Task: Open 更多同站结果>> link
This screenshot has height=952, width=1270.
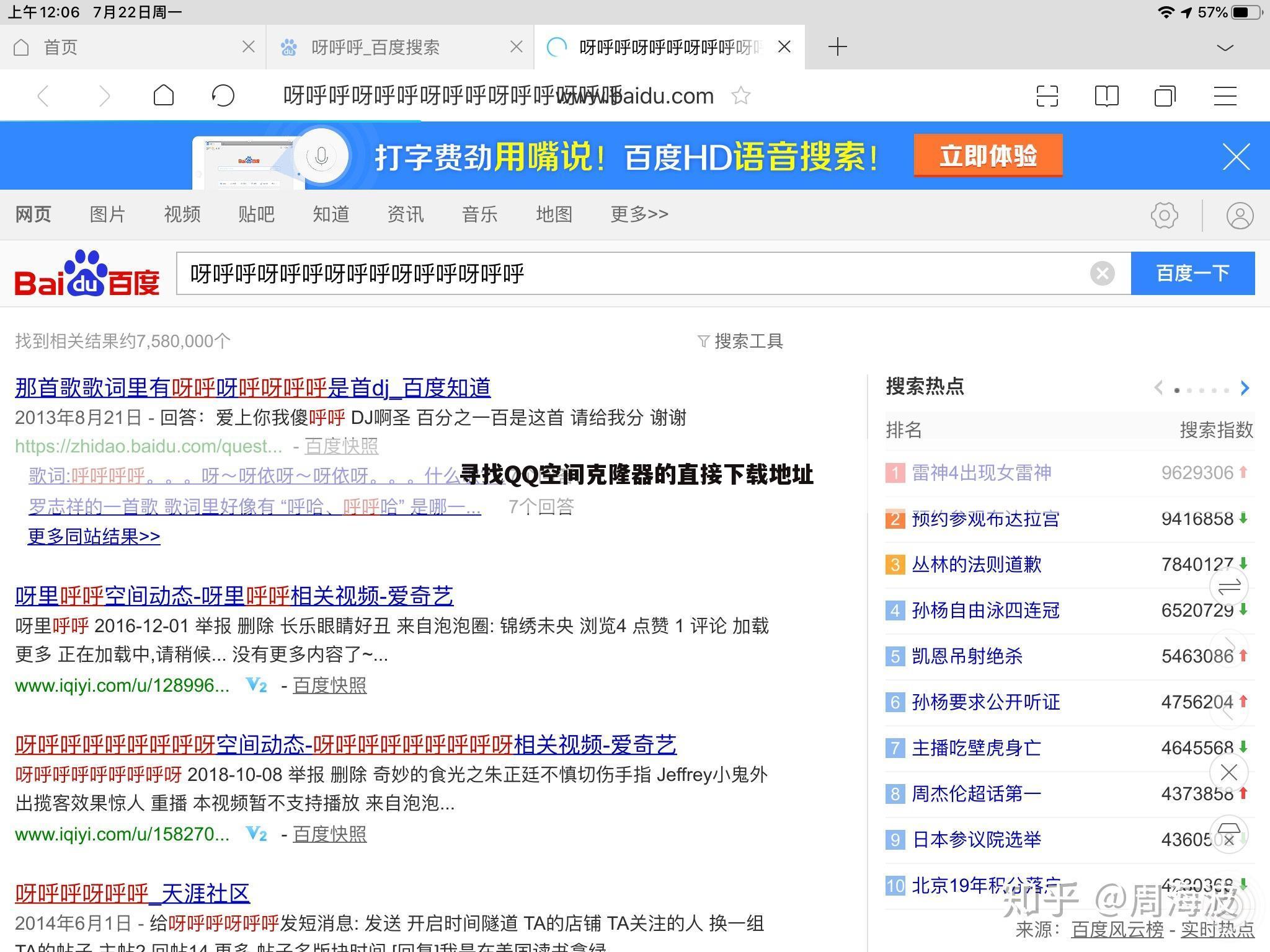Action: point(94,536)
